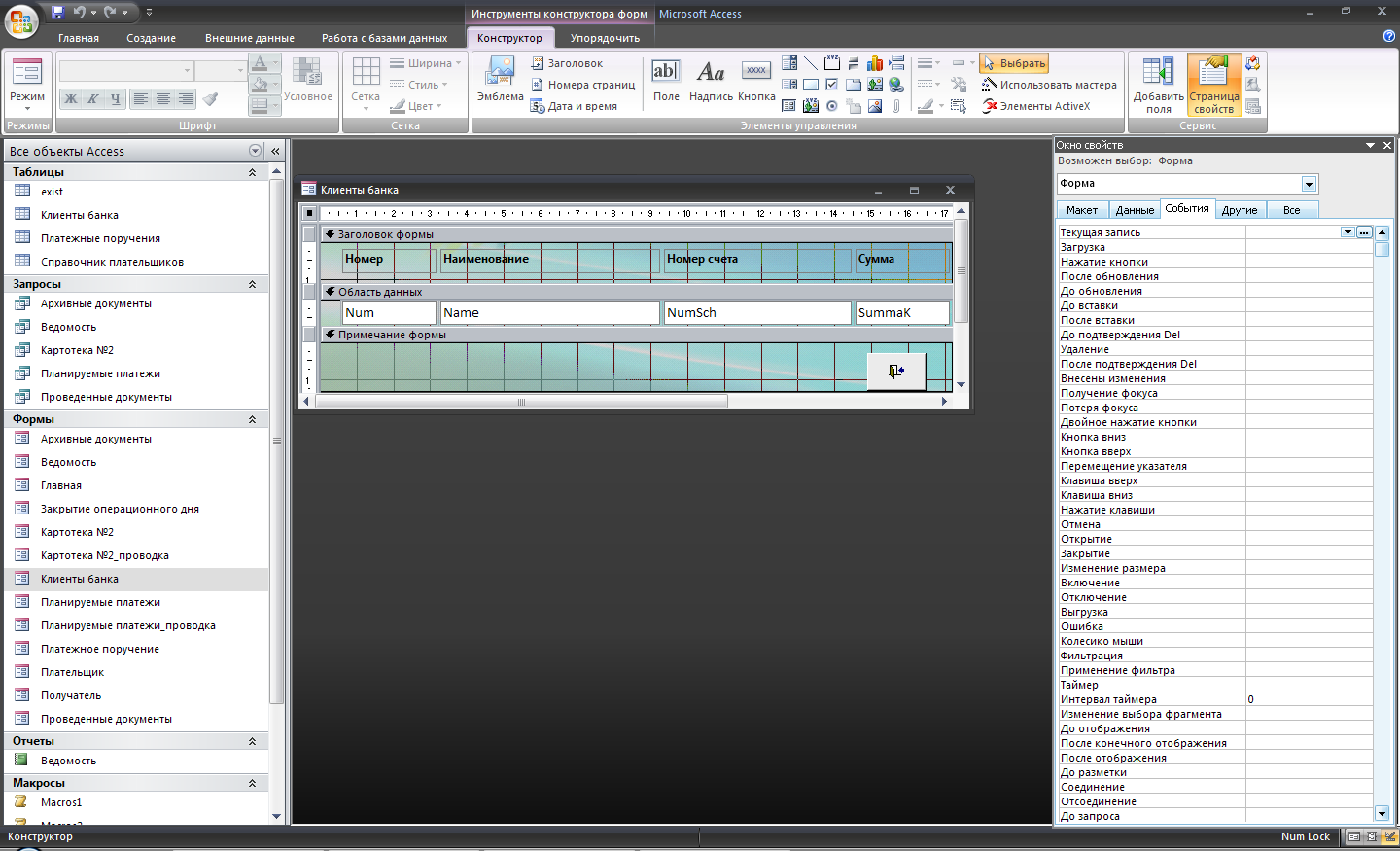The image size is (1400, 851).
Task: Select the Hyperlink globe control icon
Action: tap(896, 85)
